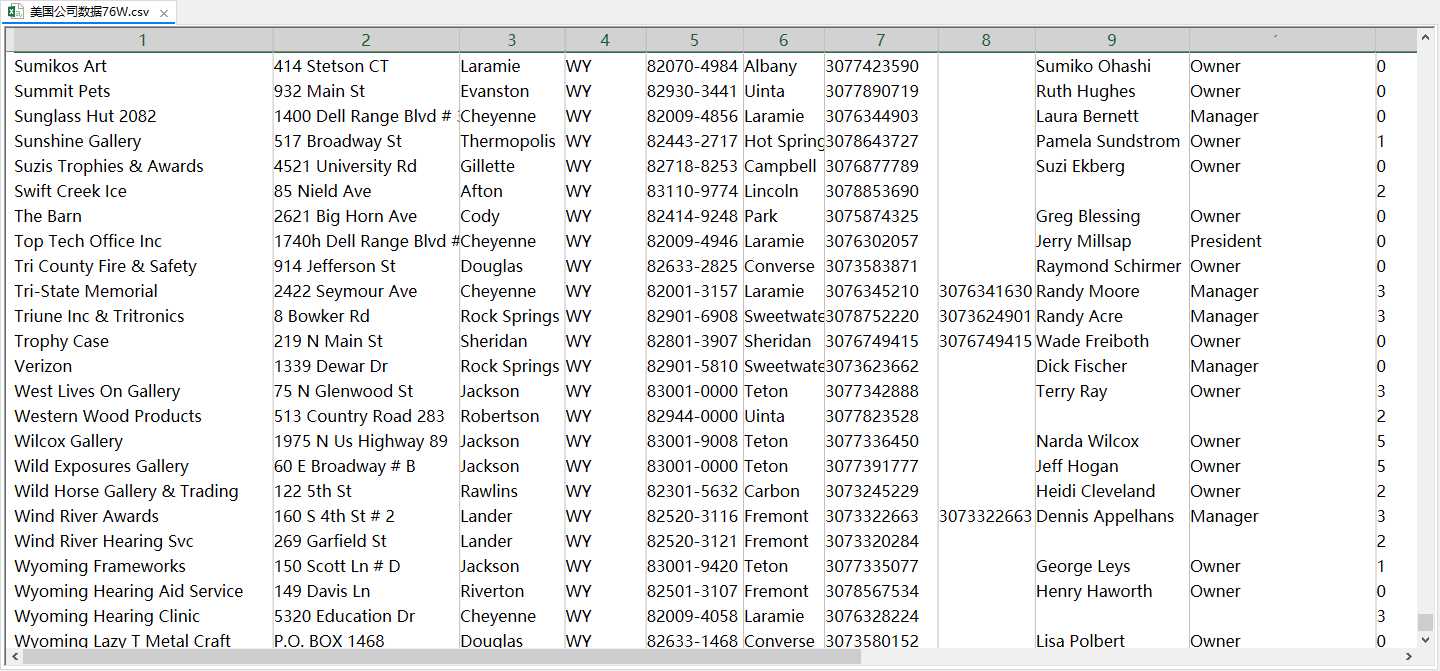Close the 美国公司数据76W.csv tab
This screenshot has width=1440, height=671.
point(164,13)
